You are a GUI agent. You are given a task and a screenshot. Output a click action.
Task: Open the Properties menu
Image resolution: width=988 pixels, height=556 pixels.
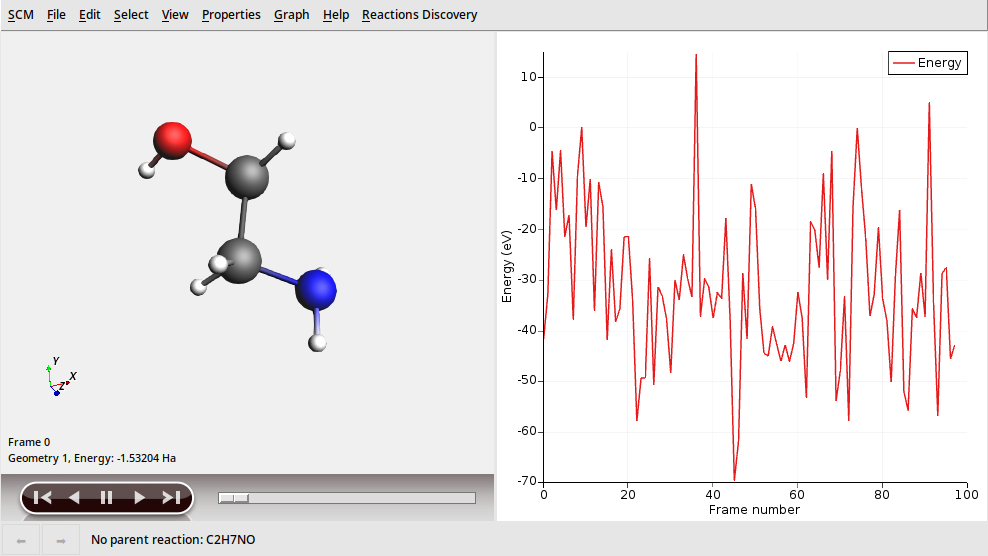pos(231,15)
